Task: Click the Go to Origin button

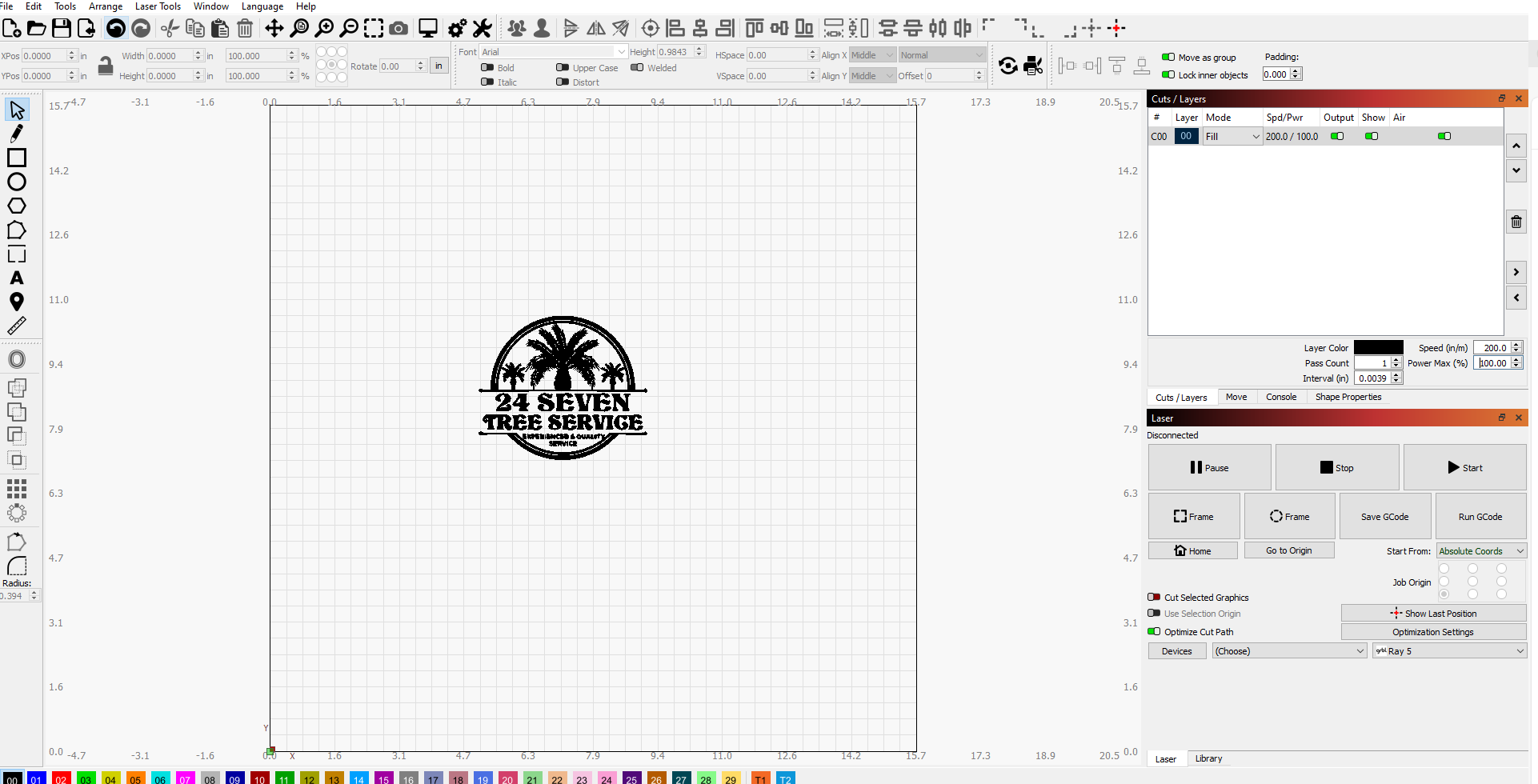Action: pyautogui.click(x=1289, y=550)
